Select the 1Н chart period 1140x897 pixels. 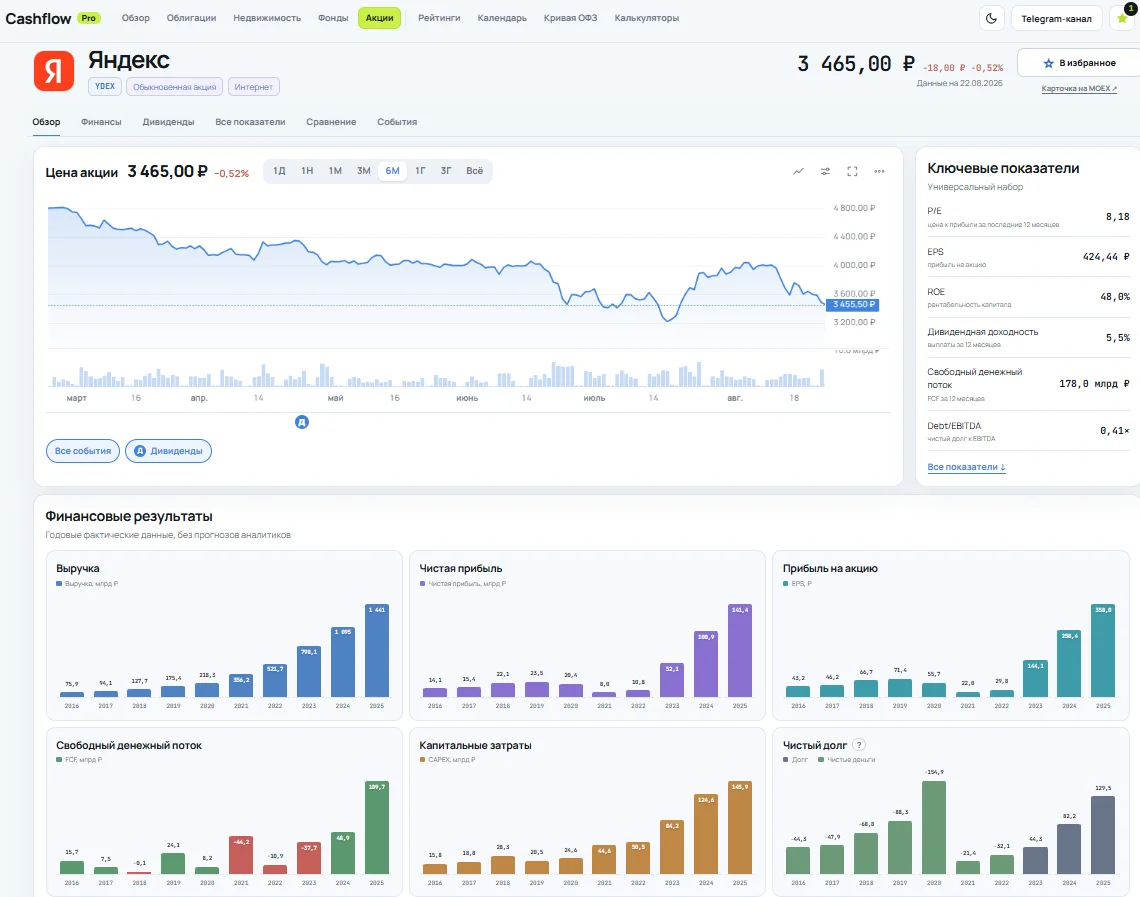(x=307, y=171)
